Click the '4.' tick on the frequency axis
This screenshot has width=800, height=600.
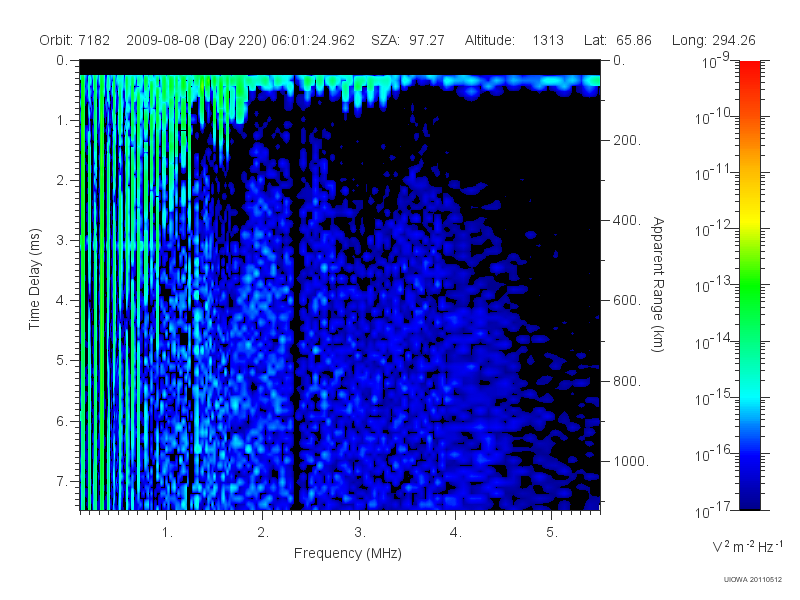click(x=456, y=532)
